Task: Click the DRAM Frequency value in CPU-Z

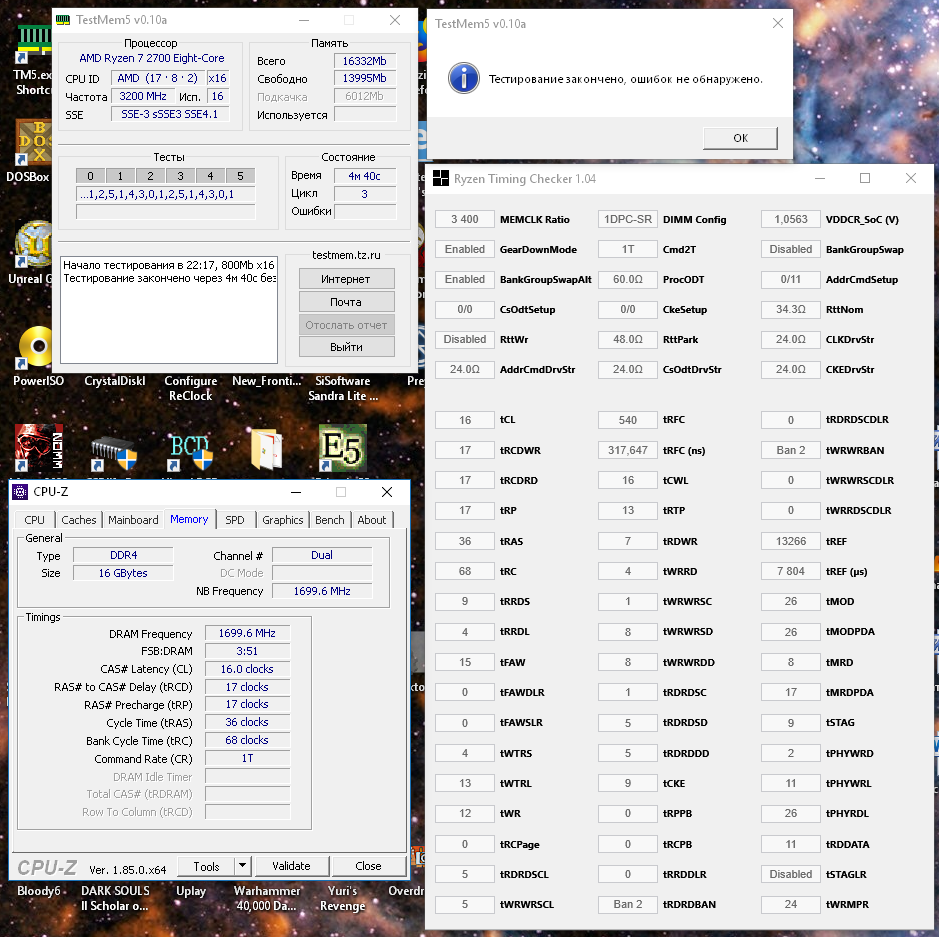Action: (x=247, y=633)
